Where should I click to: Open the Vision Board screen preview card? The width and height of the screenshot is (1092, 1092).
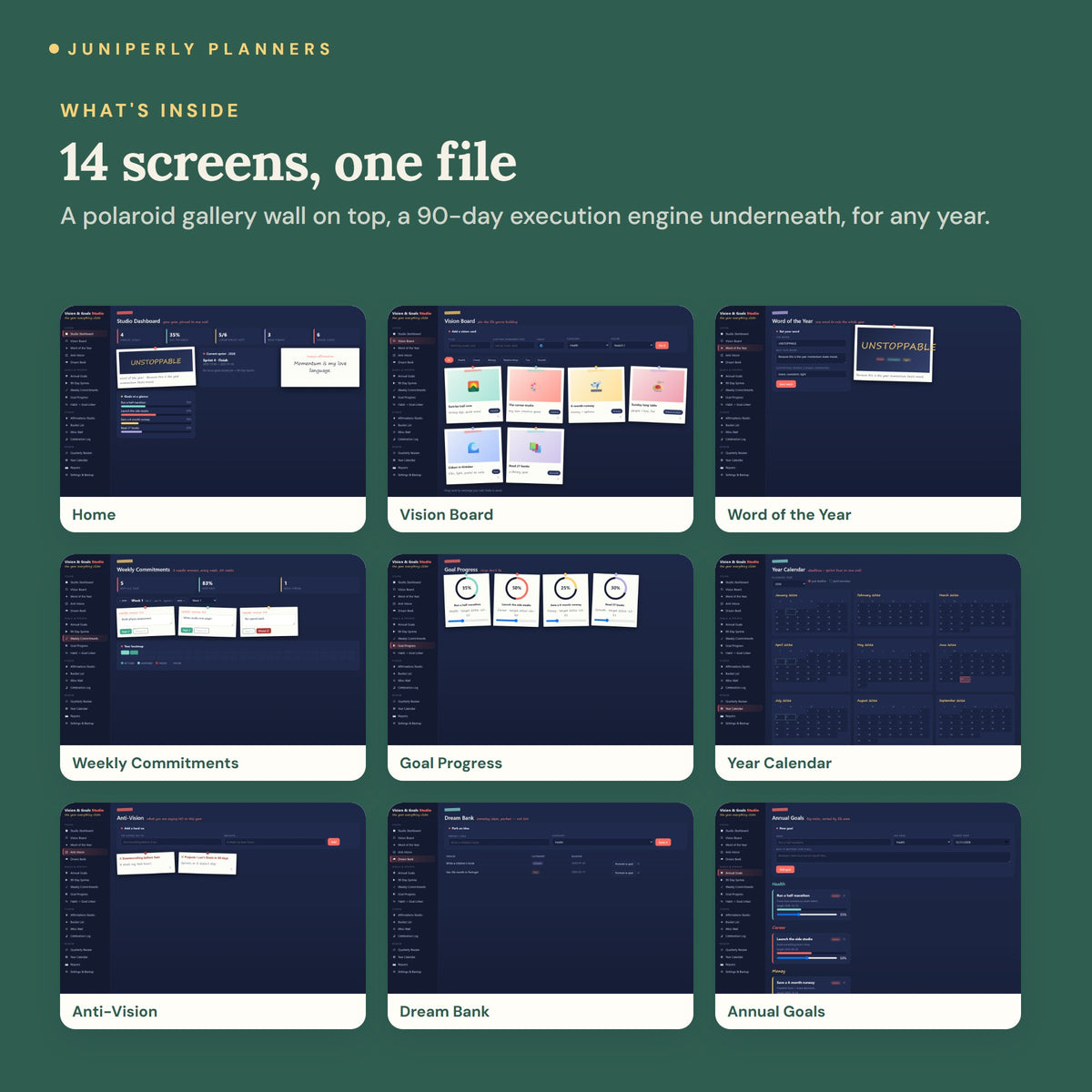pyautogui.click(x=541, y=419)
